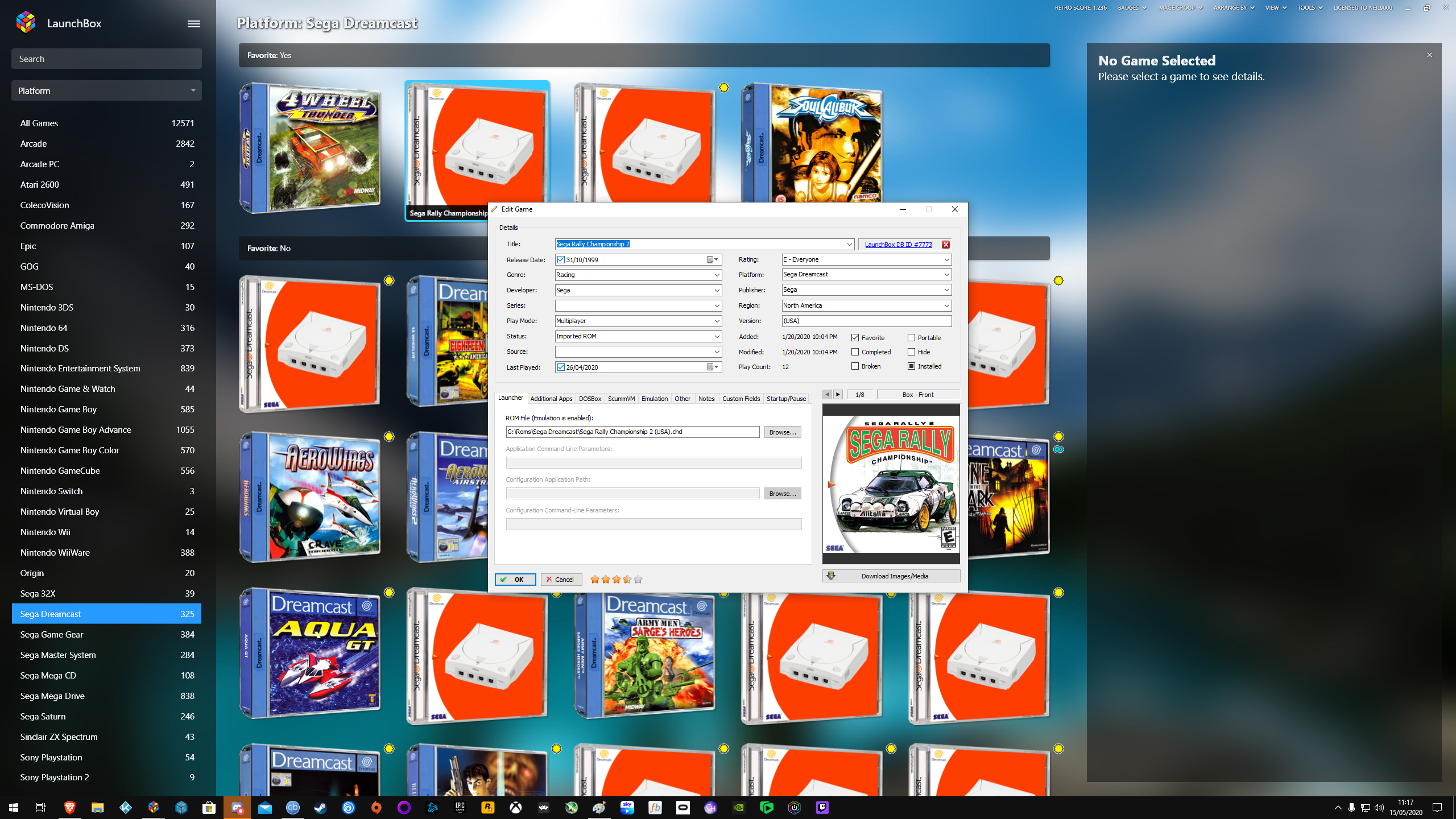Viewport: 1456px width, 819px height.
Task: Check the Hide checkbox
Action: [911, 352]
